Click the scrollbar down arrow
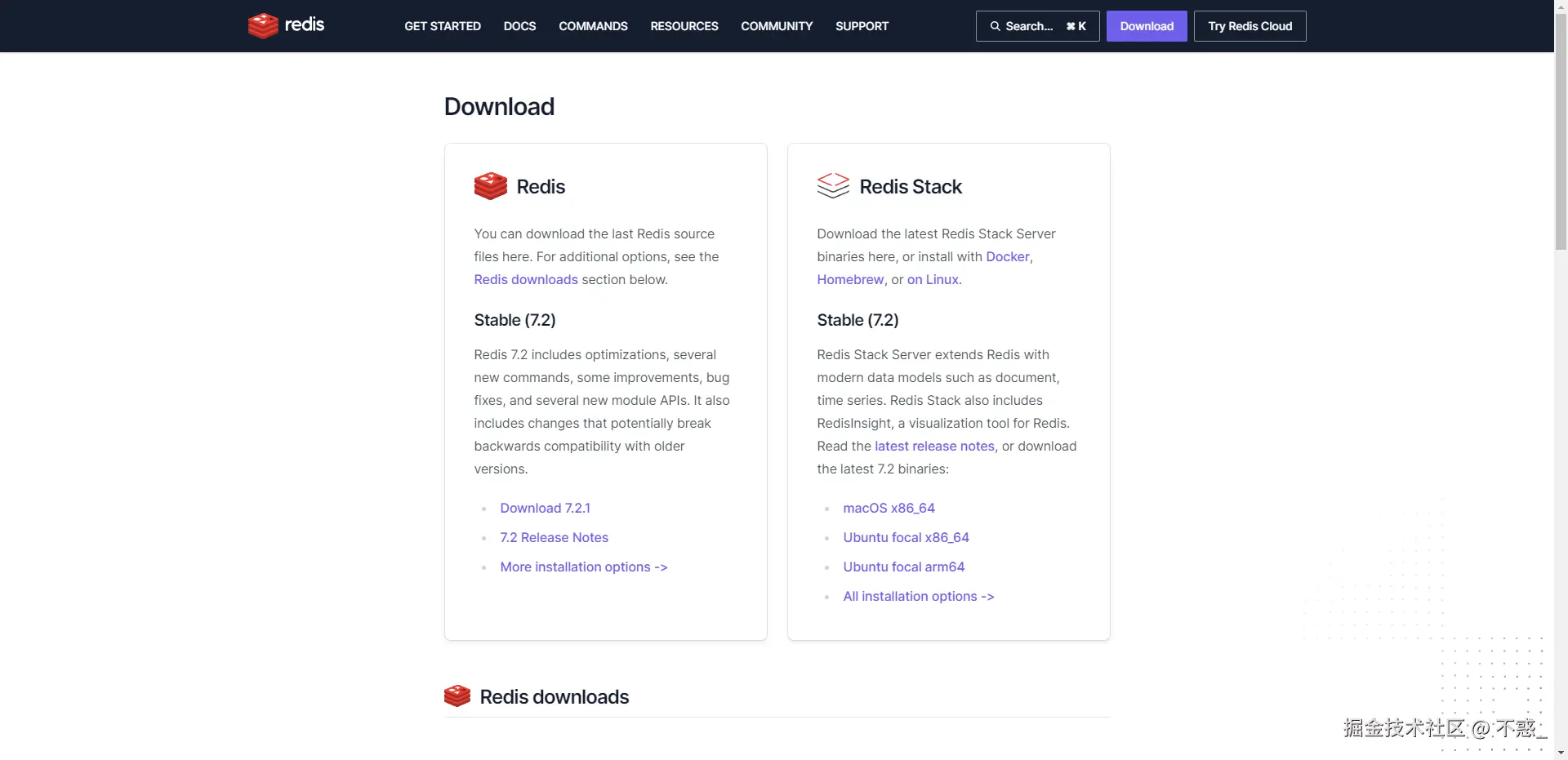Image resolution: width=1568 pixels, height=760 pixels. (1561, 753)
